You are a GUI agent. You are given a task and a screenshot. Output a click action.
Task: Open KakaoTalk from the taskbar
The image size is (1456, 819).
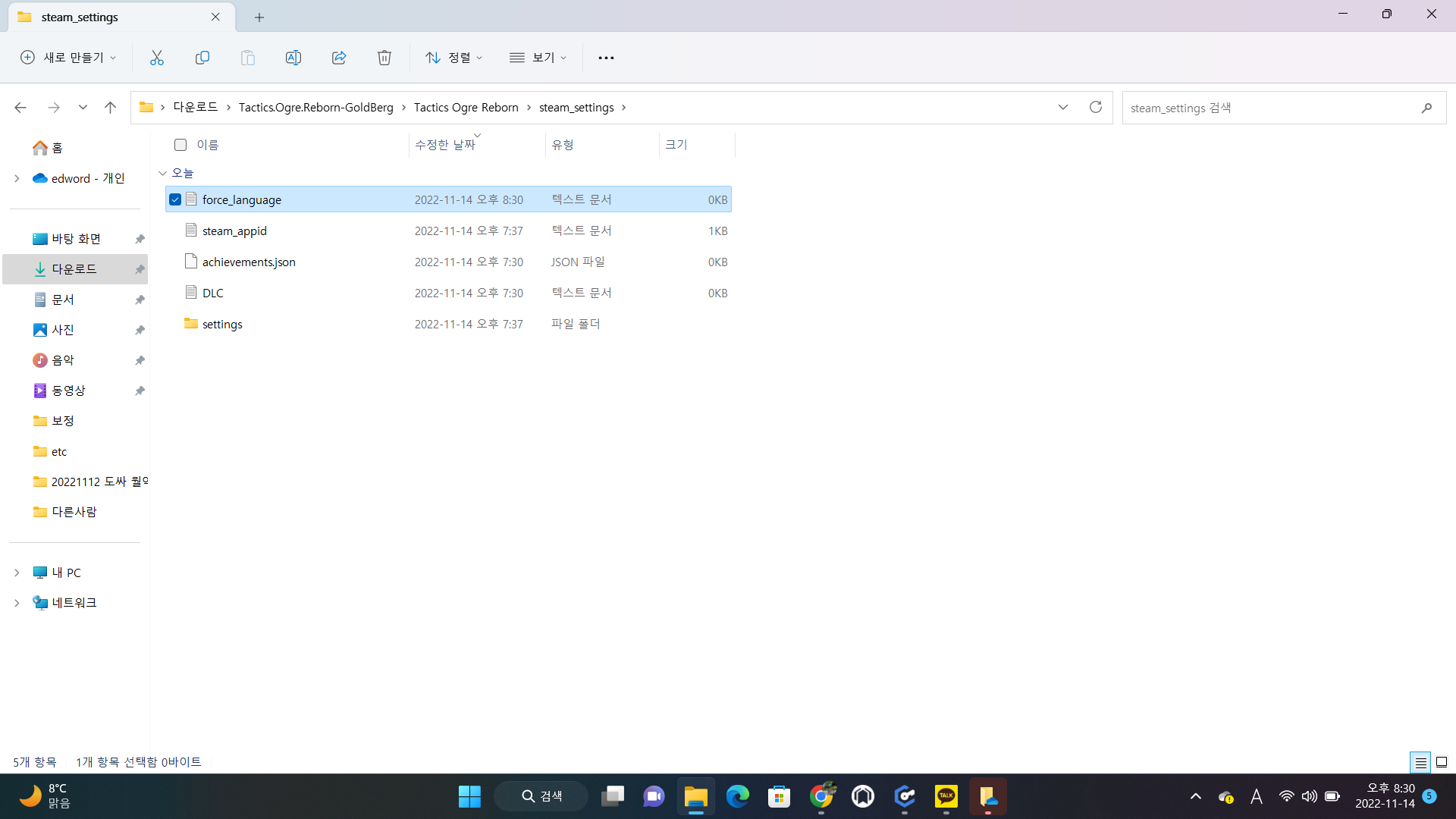[946, 796]
